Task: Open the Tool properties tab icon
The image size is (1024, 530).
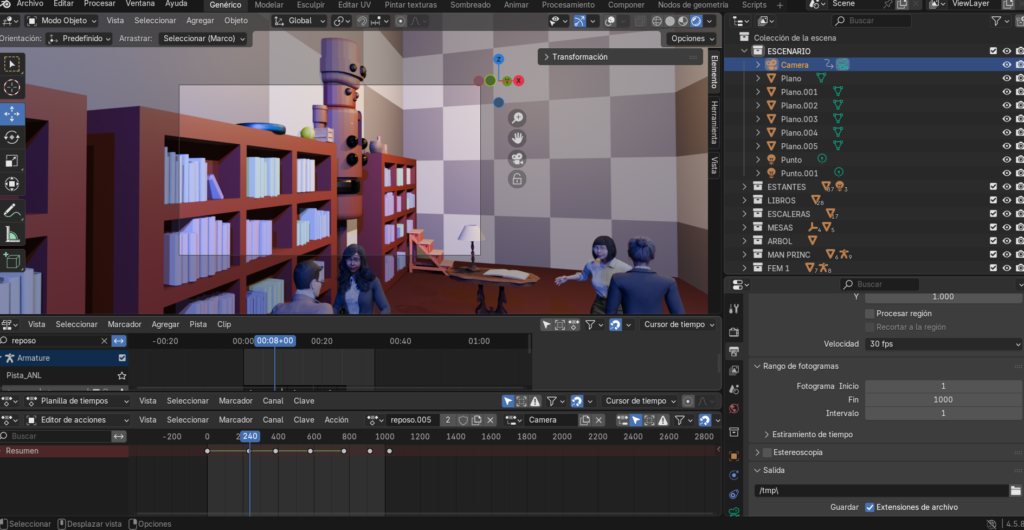Action: click(733, 309)
